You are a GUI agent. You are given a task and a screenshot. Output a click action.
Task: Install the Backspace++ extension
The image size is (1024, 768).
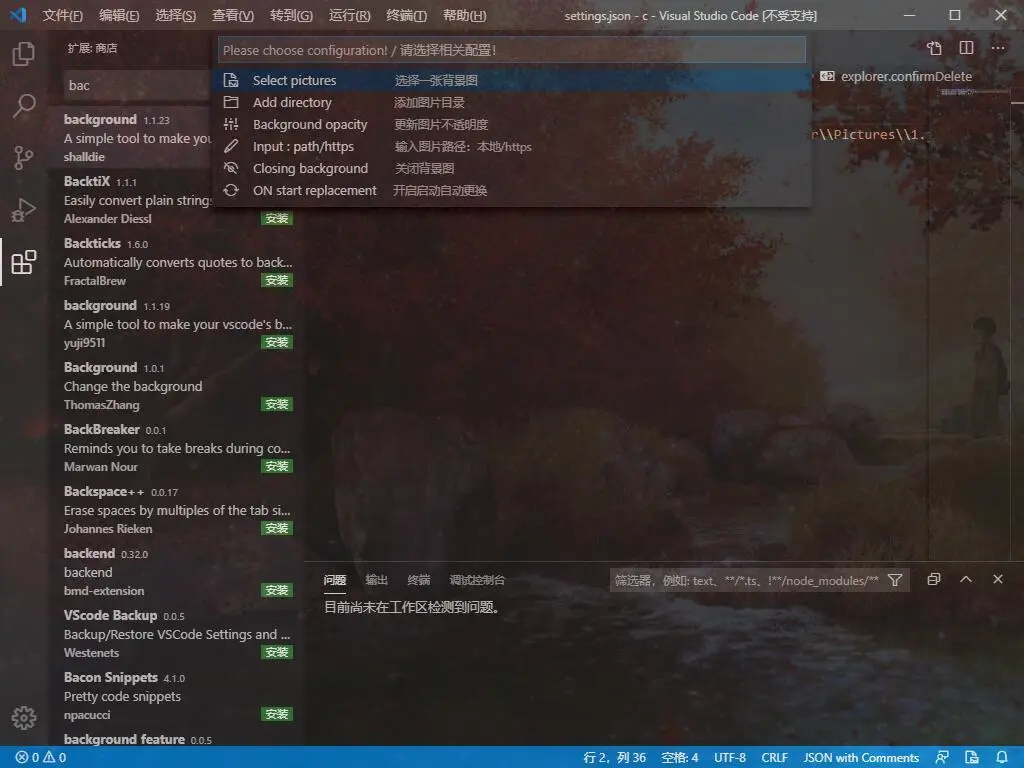(277, 528)
